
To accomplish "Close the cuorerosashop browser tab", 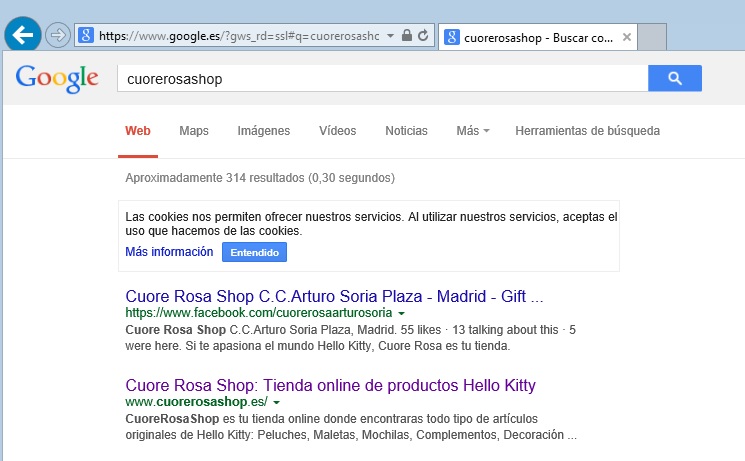I will pyautogui.click(x=627, y=37).
